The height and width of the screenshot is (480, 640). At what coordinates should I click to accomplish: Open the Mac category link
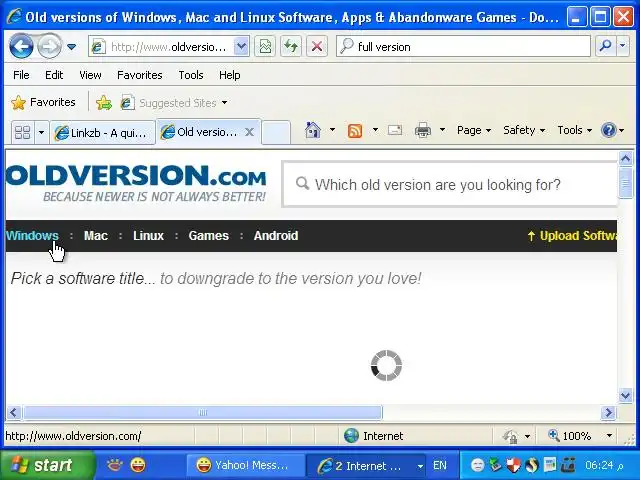pos(96,236)
